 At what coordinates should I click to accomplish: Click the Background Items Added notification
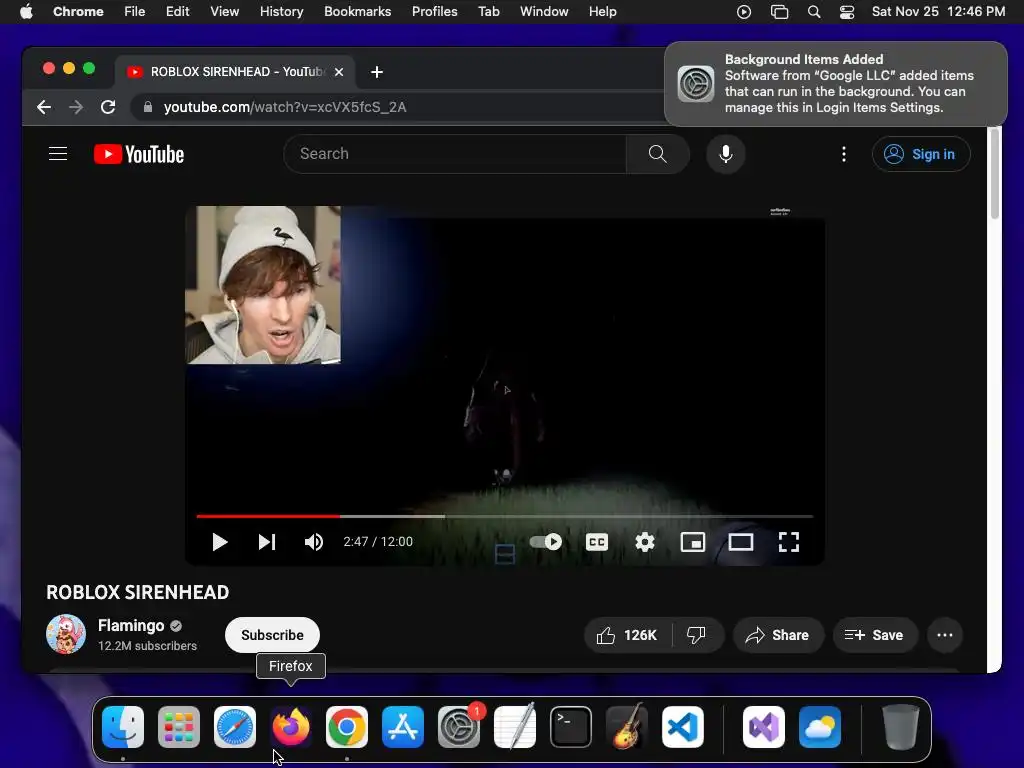click(x=836, y=84)
